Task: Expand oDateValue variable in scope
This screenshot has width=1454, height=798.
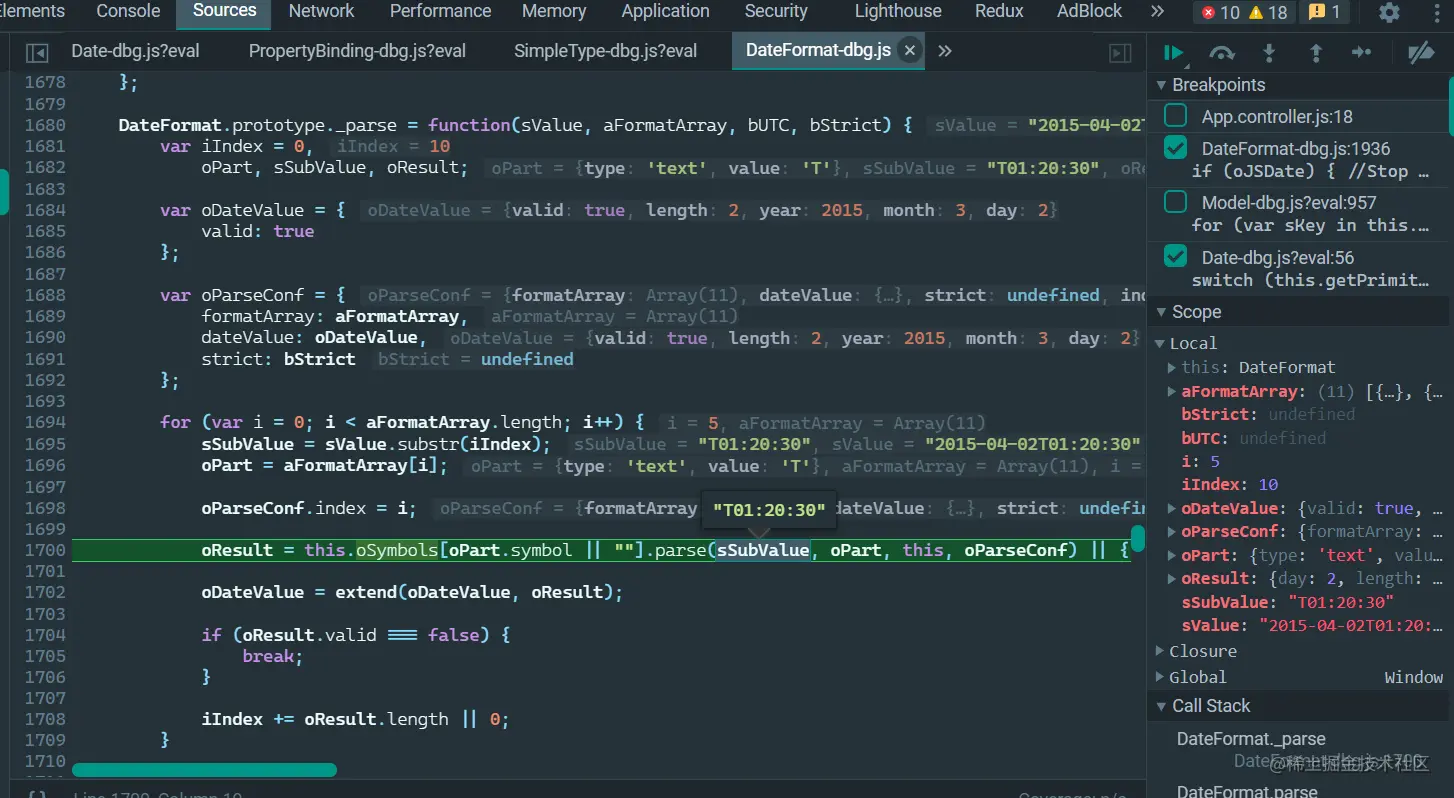Action: click(x=1172, y=508)
